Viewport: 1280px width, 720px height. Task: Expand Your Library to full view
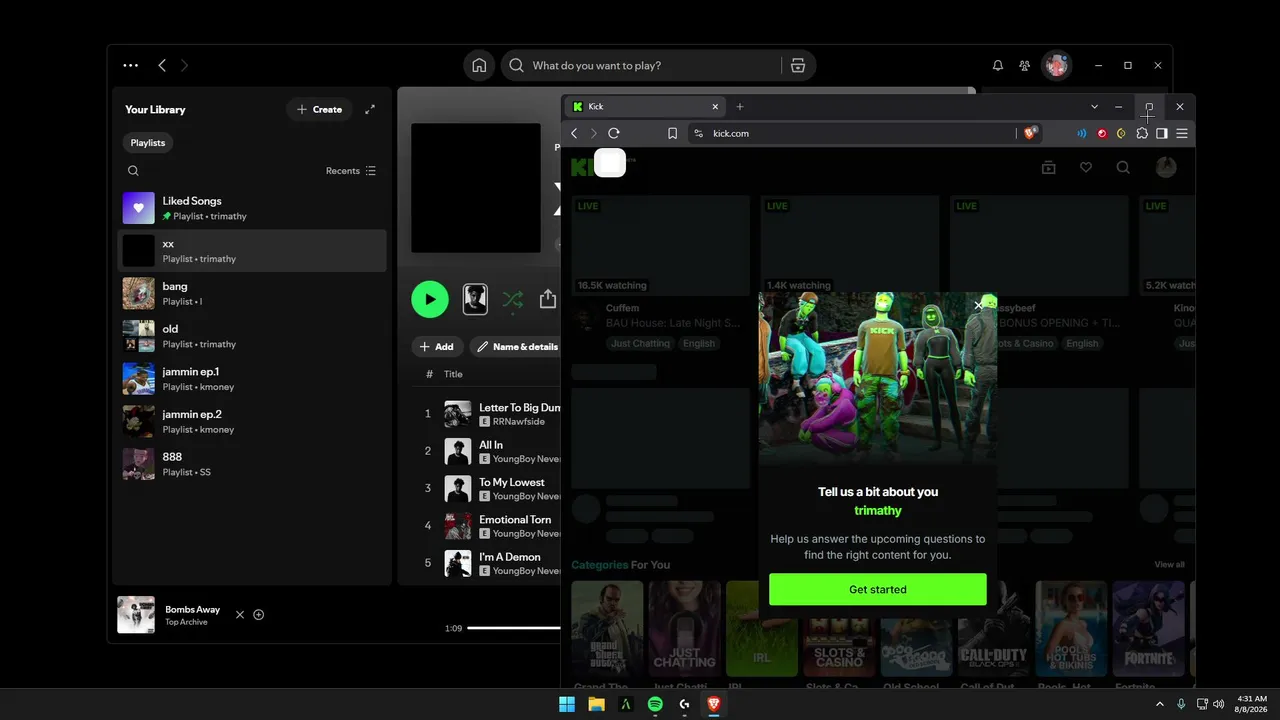pos(370,109)
